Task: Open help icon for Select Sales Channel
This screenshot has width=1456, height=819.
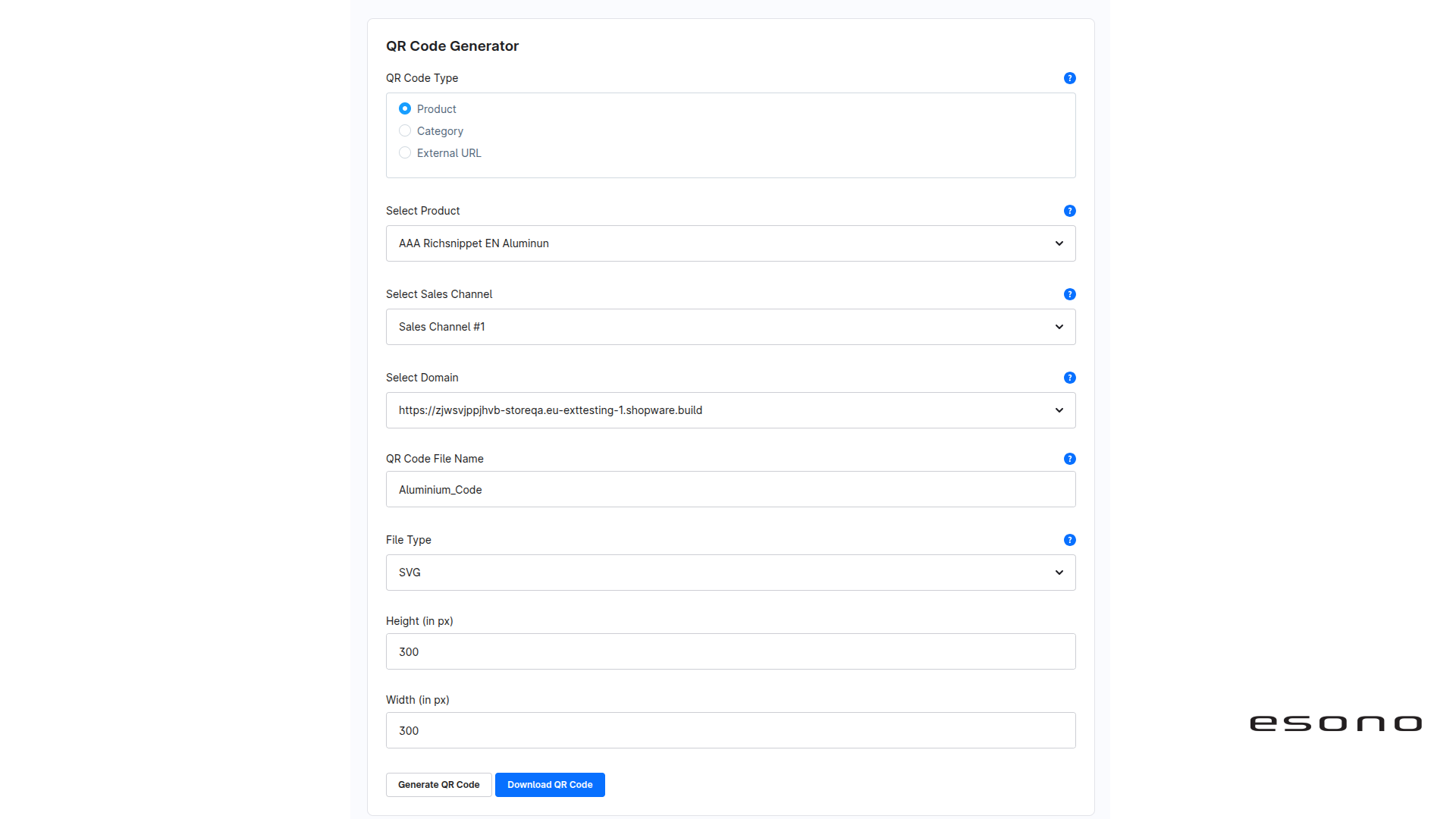Action: [1069, 294]
